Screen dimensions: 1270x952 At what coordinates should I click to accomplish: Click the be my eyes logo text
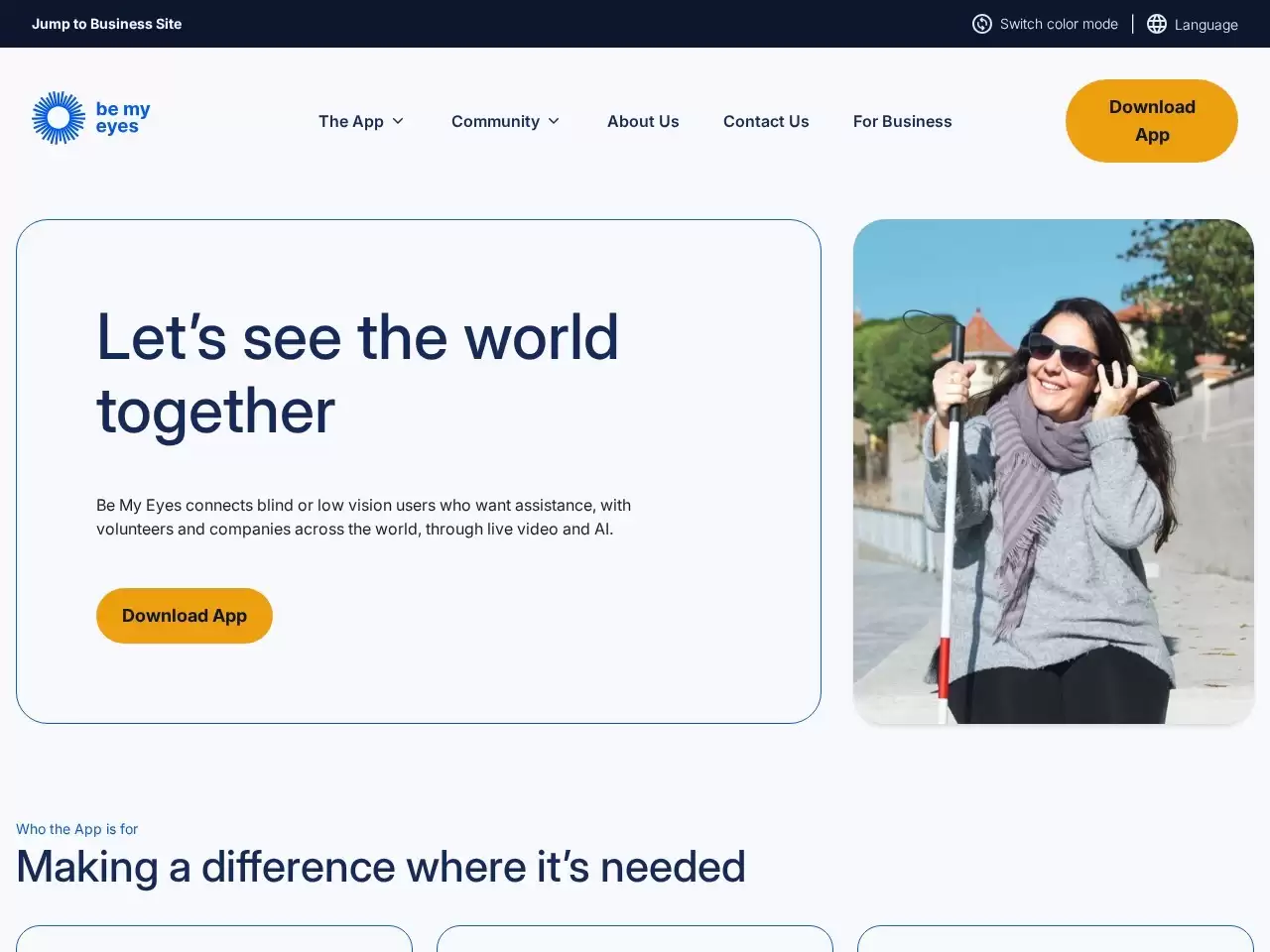pyautogui.click(x=123, y=118)
